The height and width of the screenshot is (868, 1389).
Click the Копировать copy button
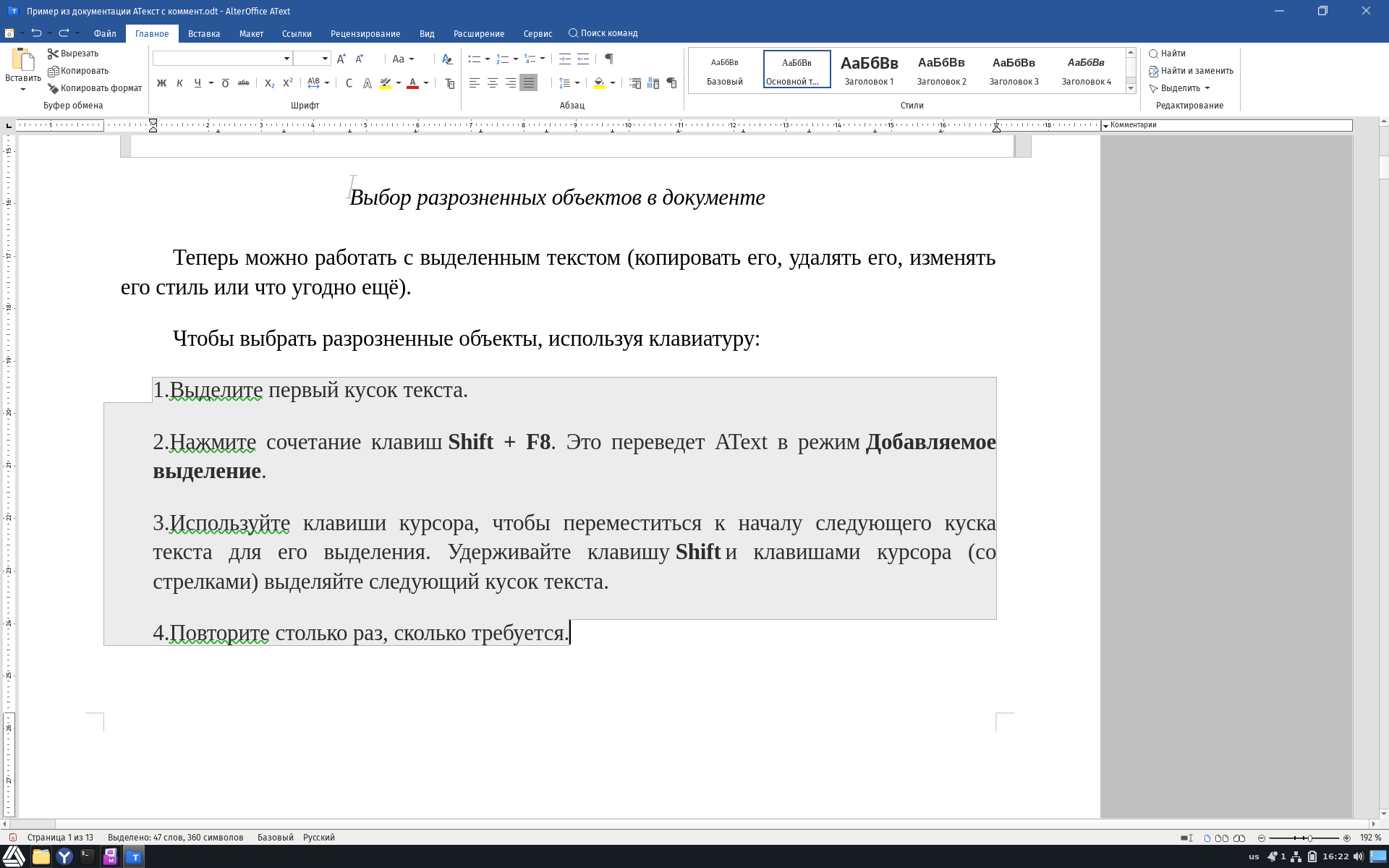click(77, 71)
